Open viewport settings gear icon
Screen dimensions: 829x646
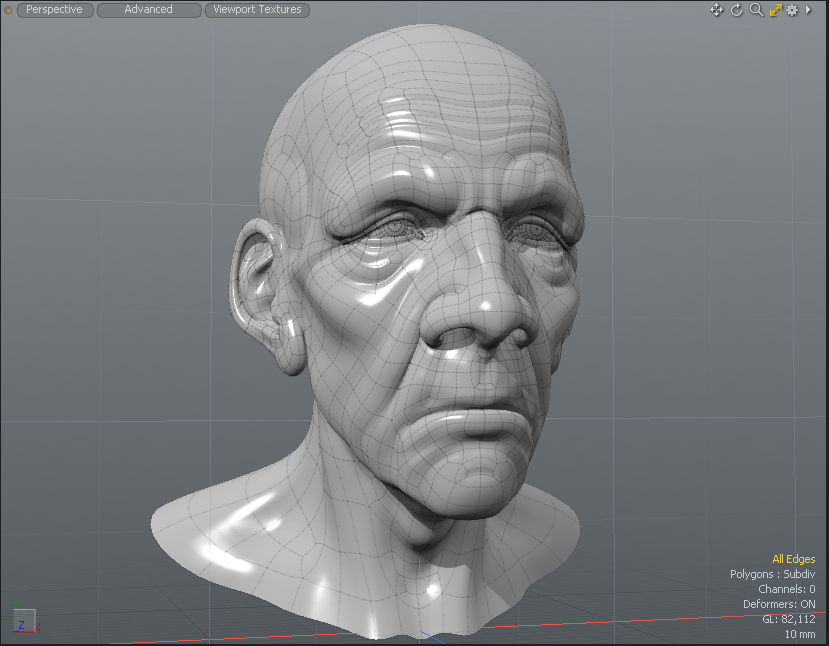[792, 10]
